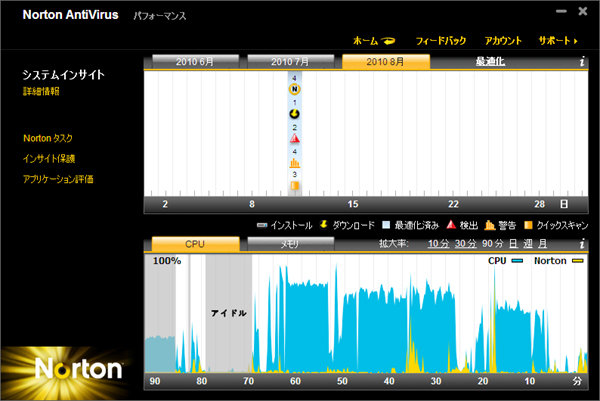This screenshot has height=401, width=600.
Task: Click システムインサイト heading
Action: 64,75
